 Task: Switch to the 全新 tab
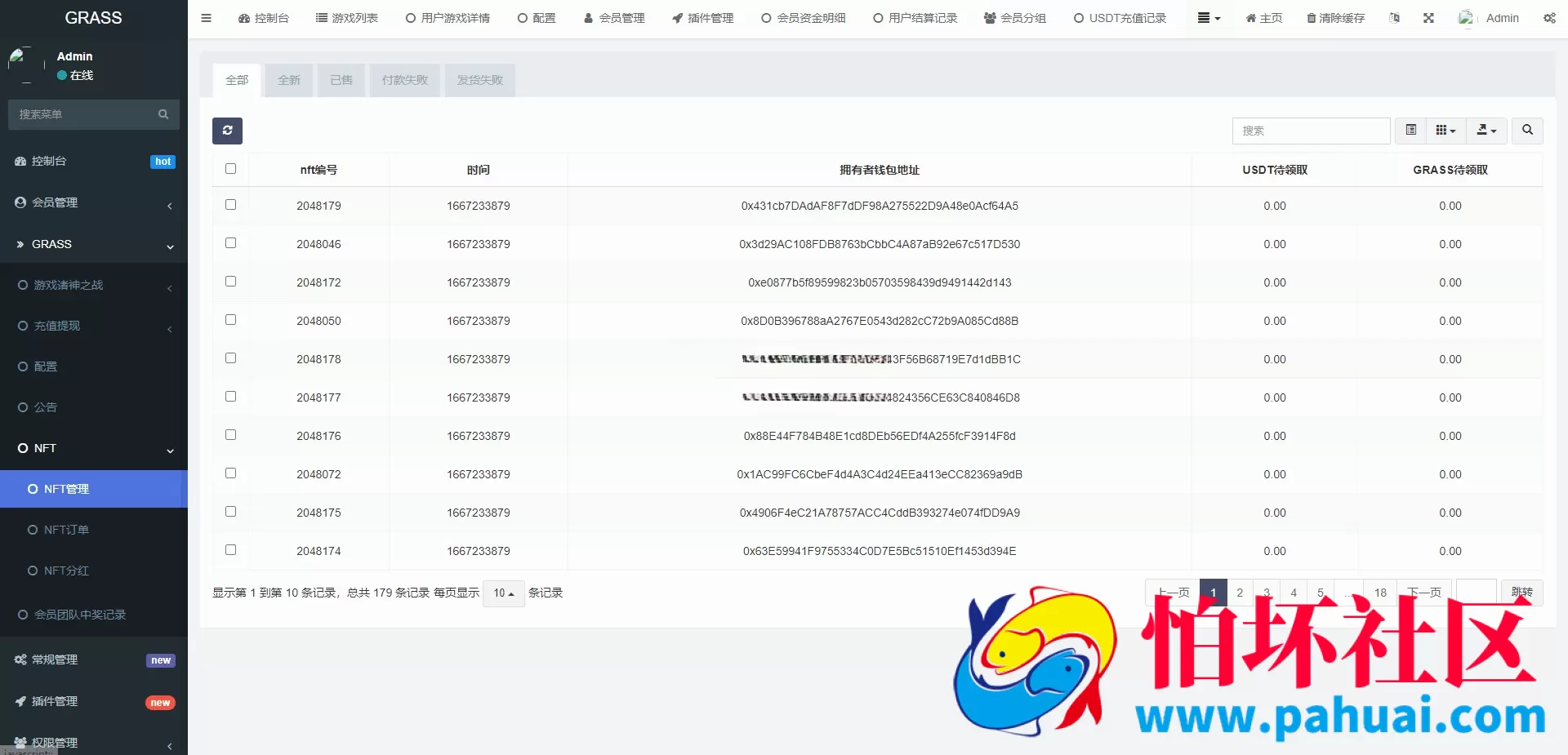[x=289, y=80]
